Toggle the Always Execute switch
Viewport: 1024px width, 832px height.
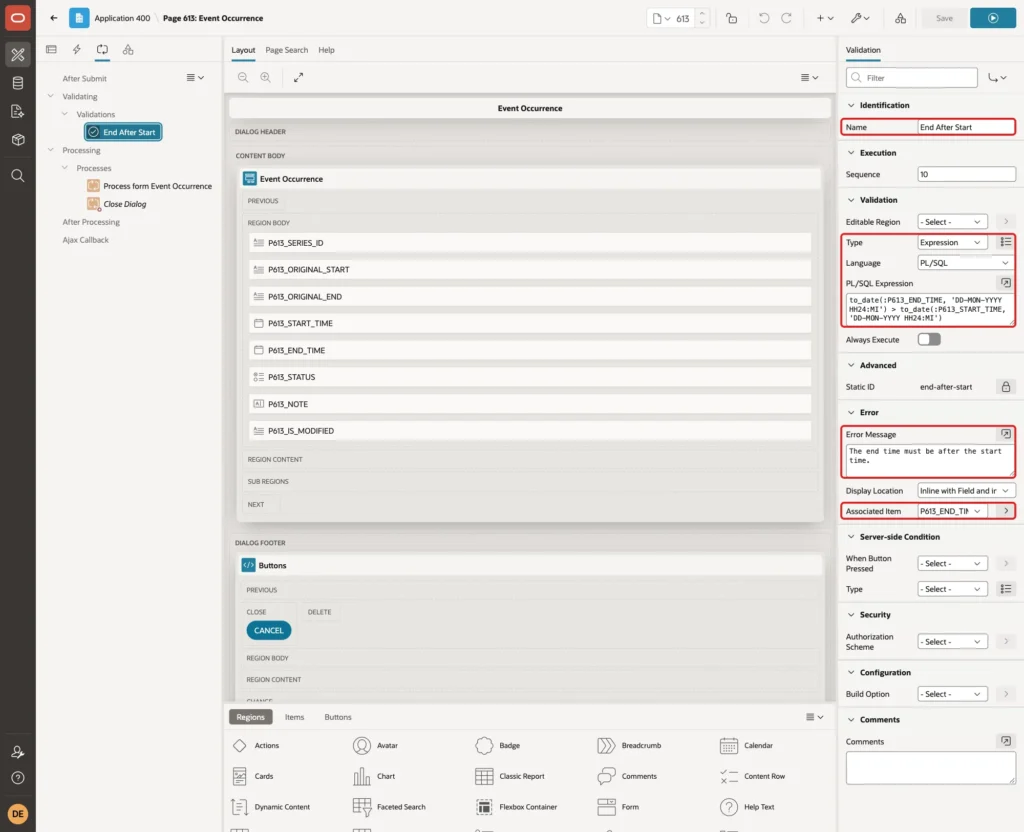point(929,340)
